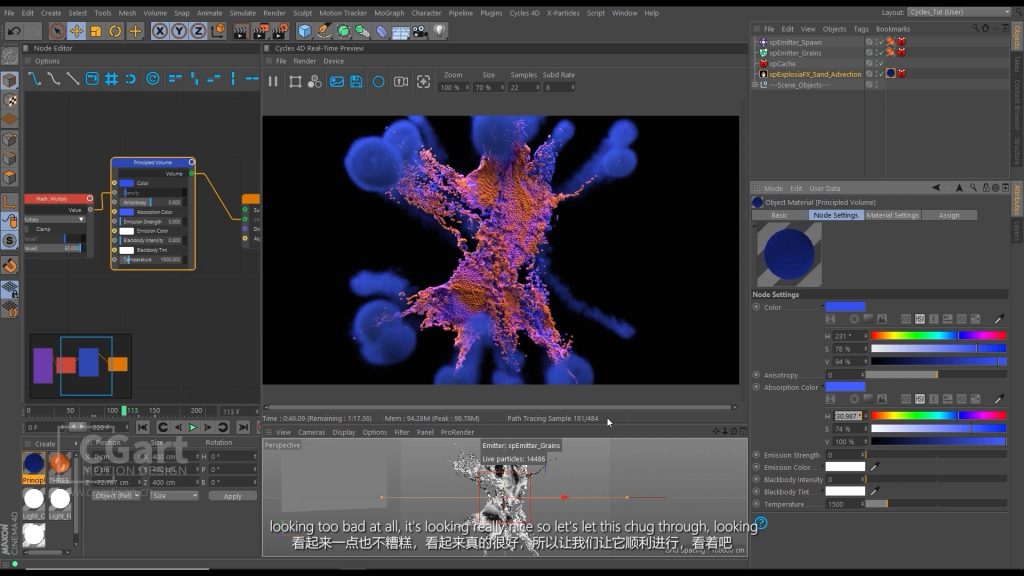Add a Floor environment object
The image size is (1024, 576).
(x=400, y=31)
